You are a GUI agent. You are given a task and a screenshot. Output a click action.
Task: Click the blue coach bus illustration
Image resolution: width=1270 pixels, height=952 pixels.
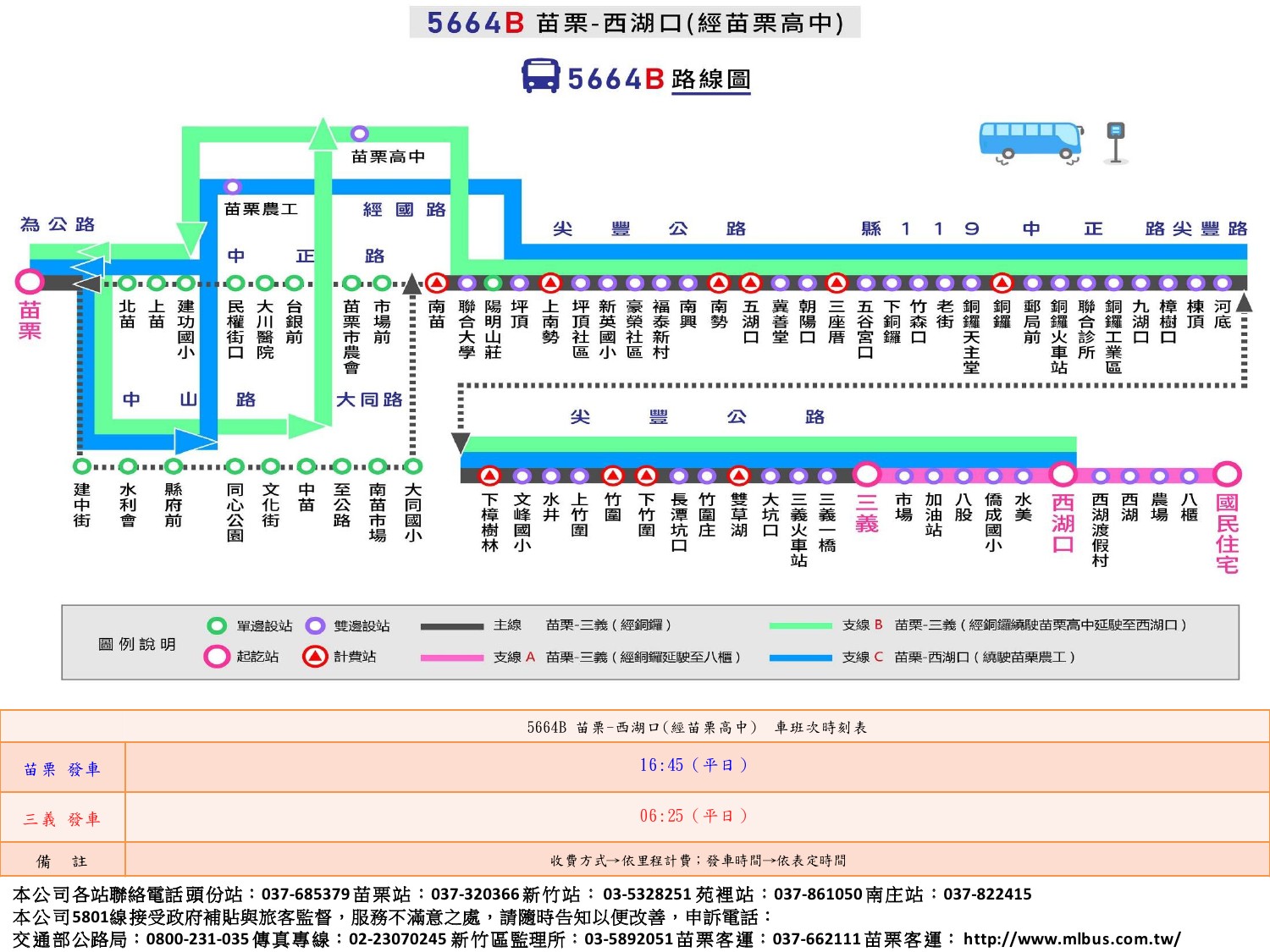(1030, 140)
